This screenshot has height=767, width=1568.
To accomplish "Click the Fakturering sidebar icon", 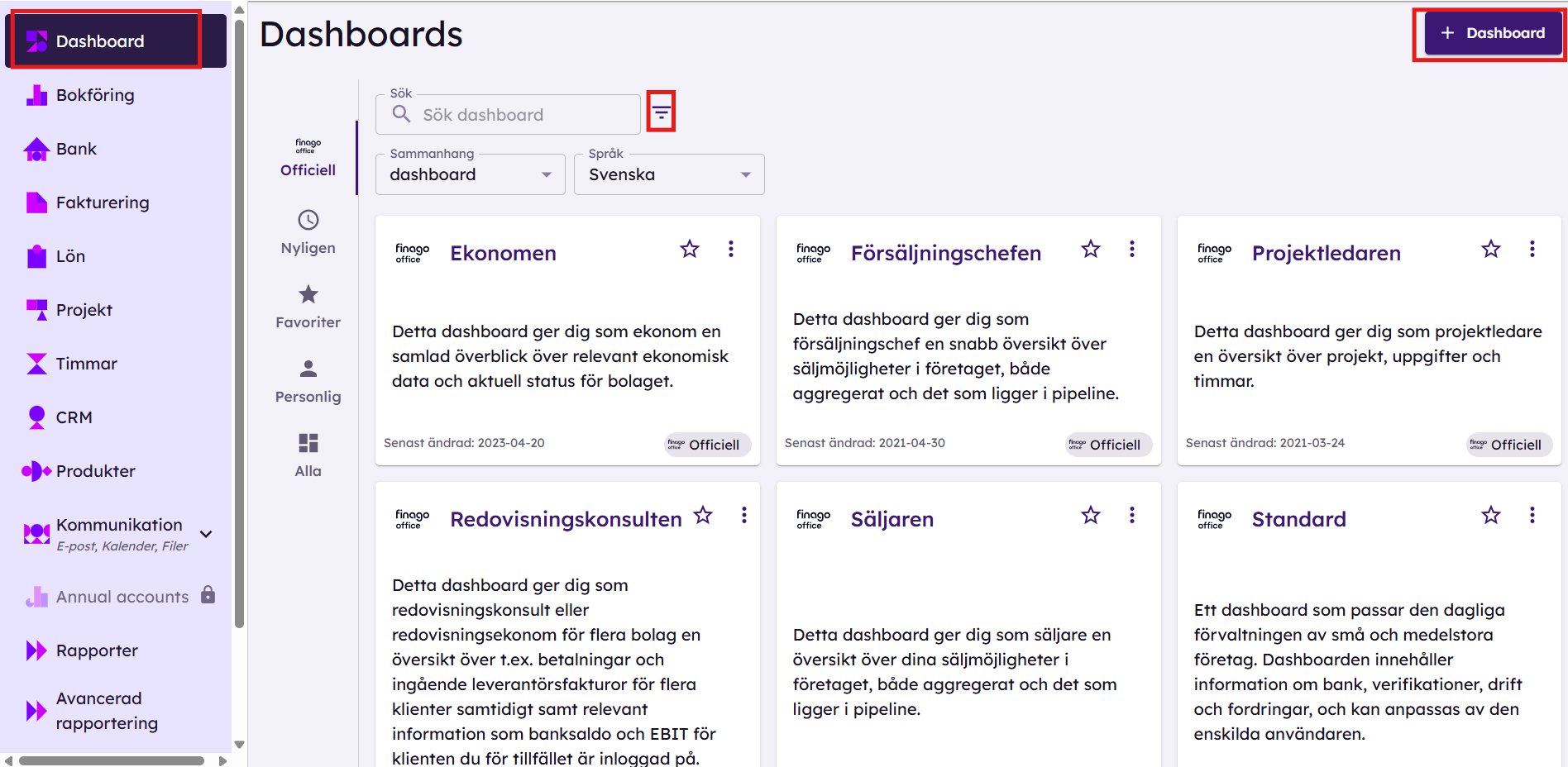I will coord(36,202).
